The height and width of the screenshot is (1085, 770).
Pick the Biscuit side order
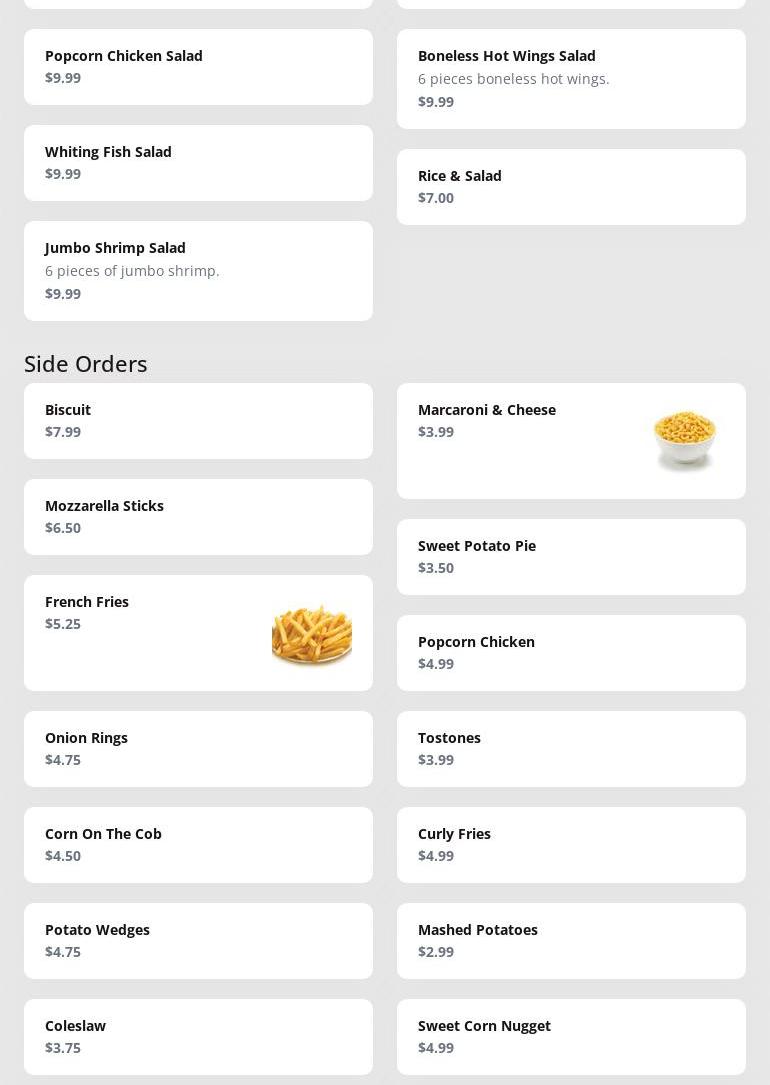[x=198, y=421]
